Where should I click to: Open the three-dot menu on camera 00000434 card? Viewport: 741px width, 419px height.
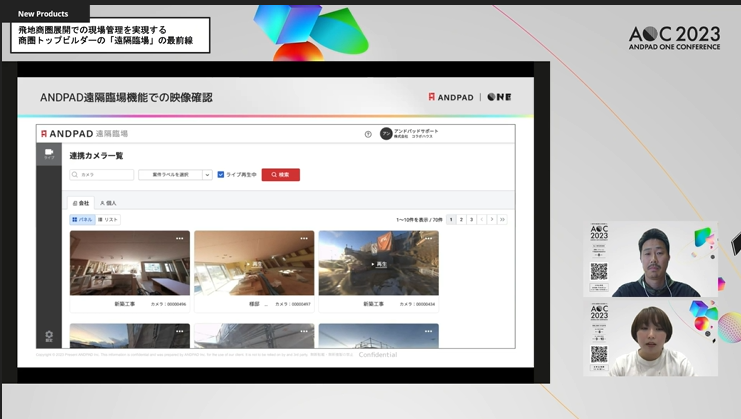428,239
